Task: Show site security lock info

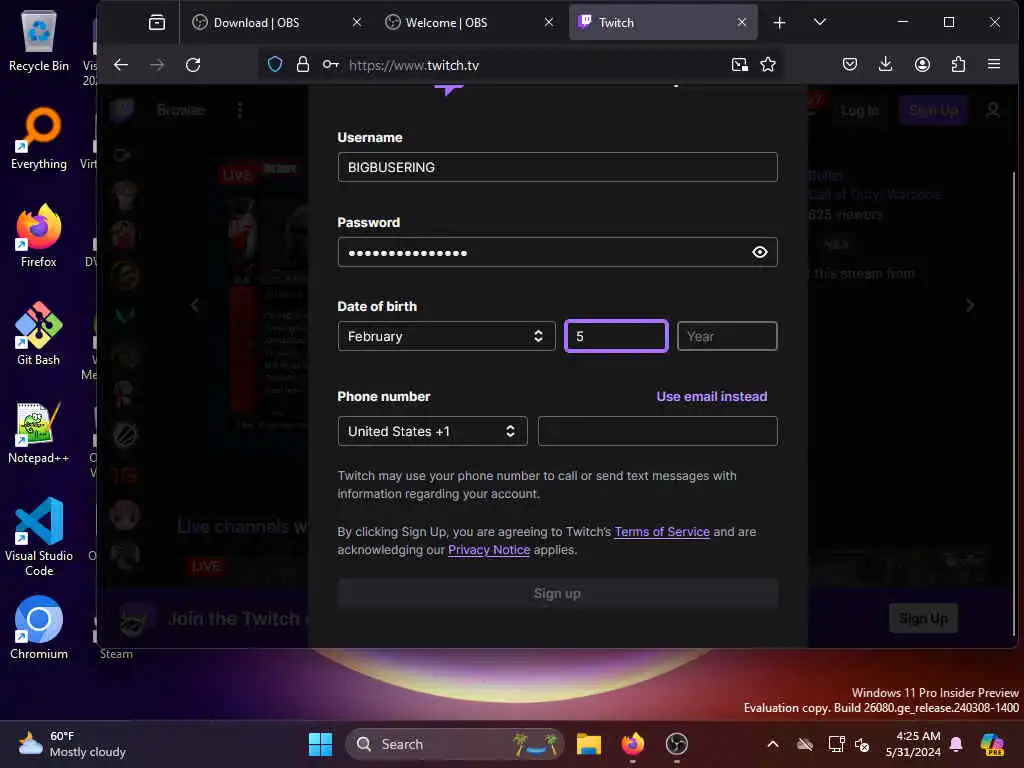Action: tap(302, 65)
